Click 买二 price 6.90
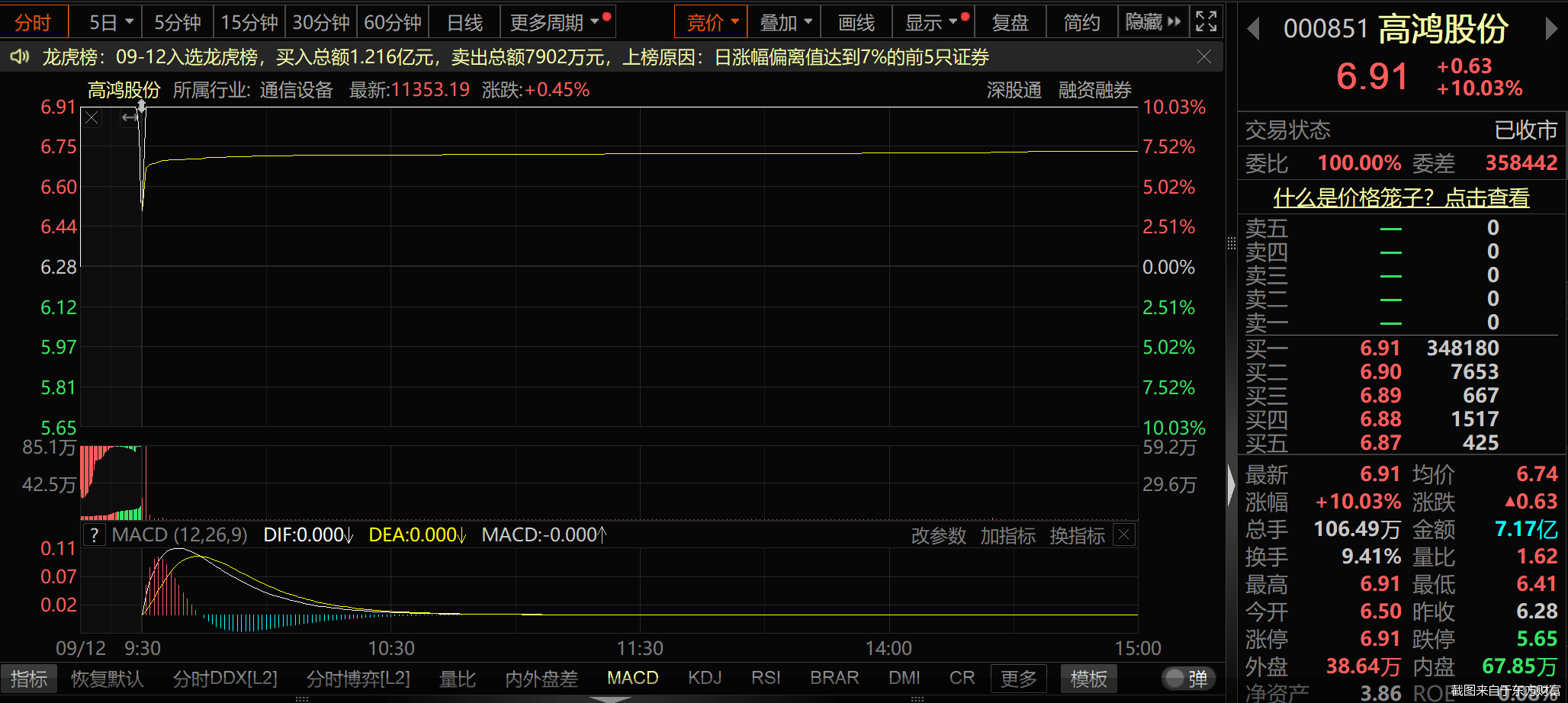Viewport: 1568px width, 703px height. click(1380, 372)
